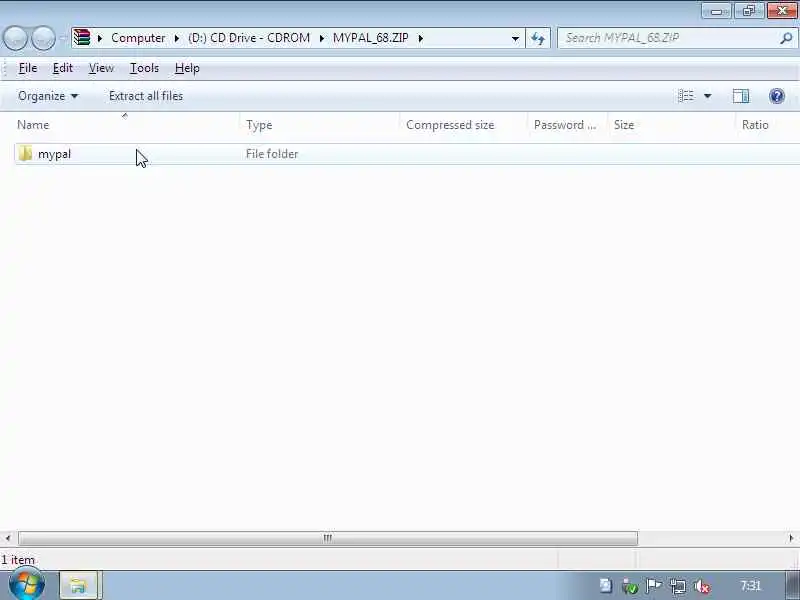Click the magnifier search icon
800x600 pixels.
coord(786,38)
